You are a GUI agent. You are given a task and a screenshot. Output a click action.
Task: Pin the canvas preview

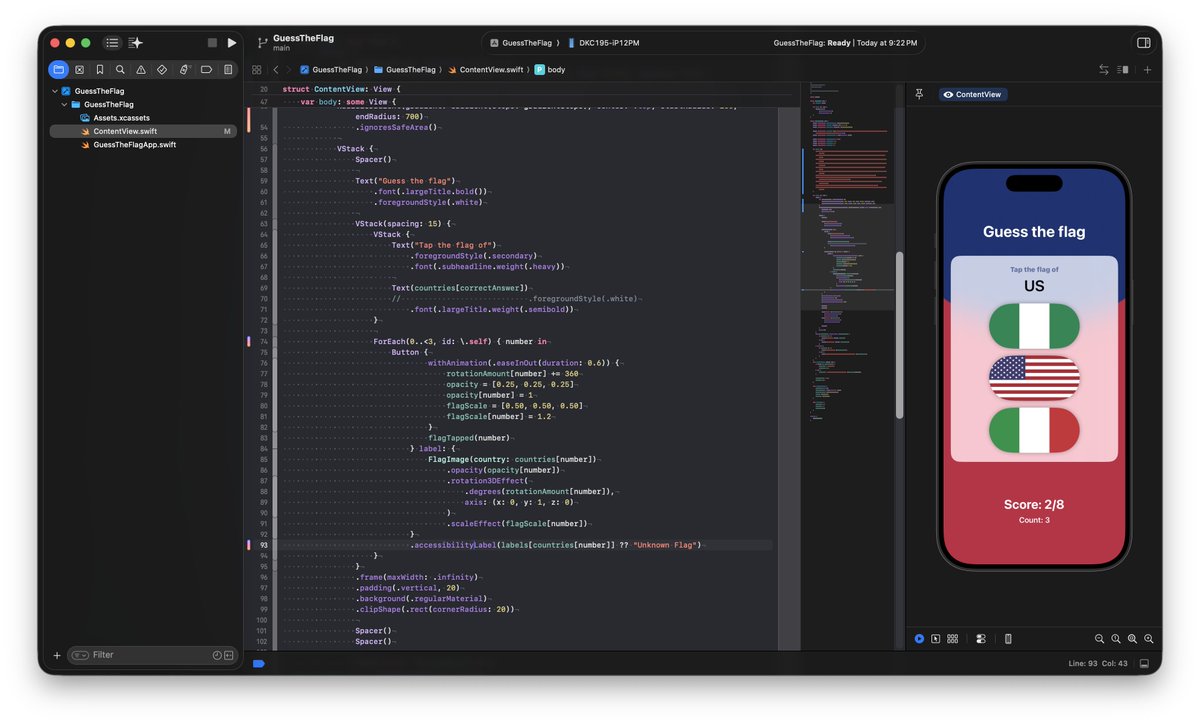click(x=919, y=94)
